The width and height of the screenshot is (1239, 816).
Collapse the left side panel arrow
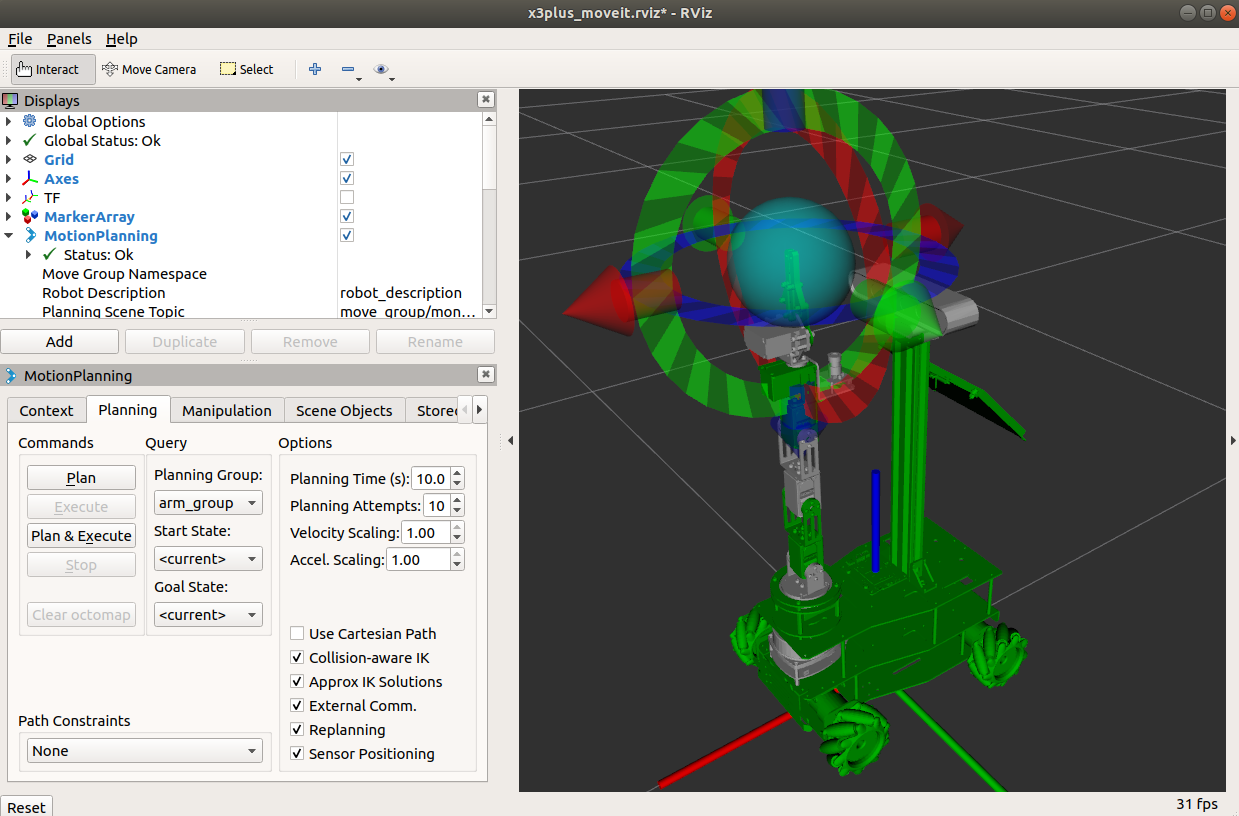click(508, 441)
